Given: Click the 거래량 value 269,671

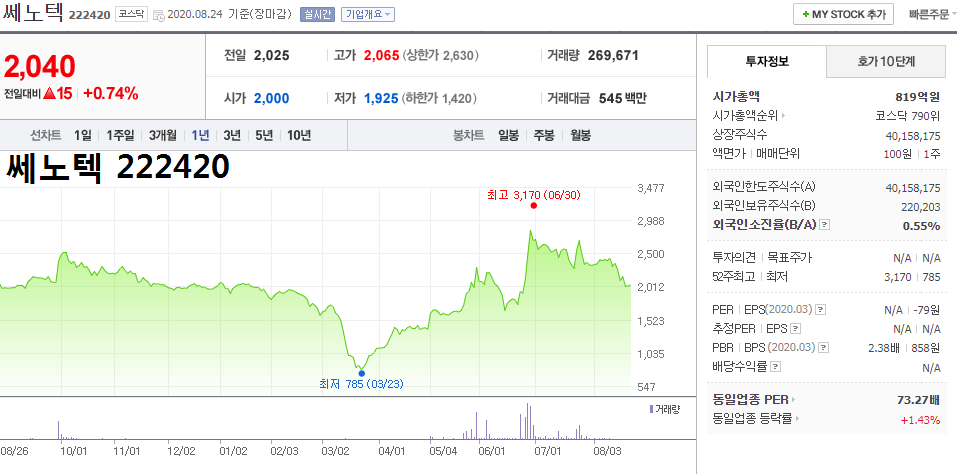Looking at the screenshot, I should tap(613, 56).
